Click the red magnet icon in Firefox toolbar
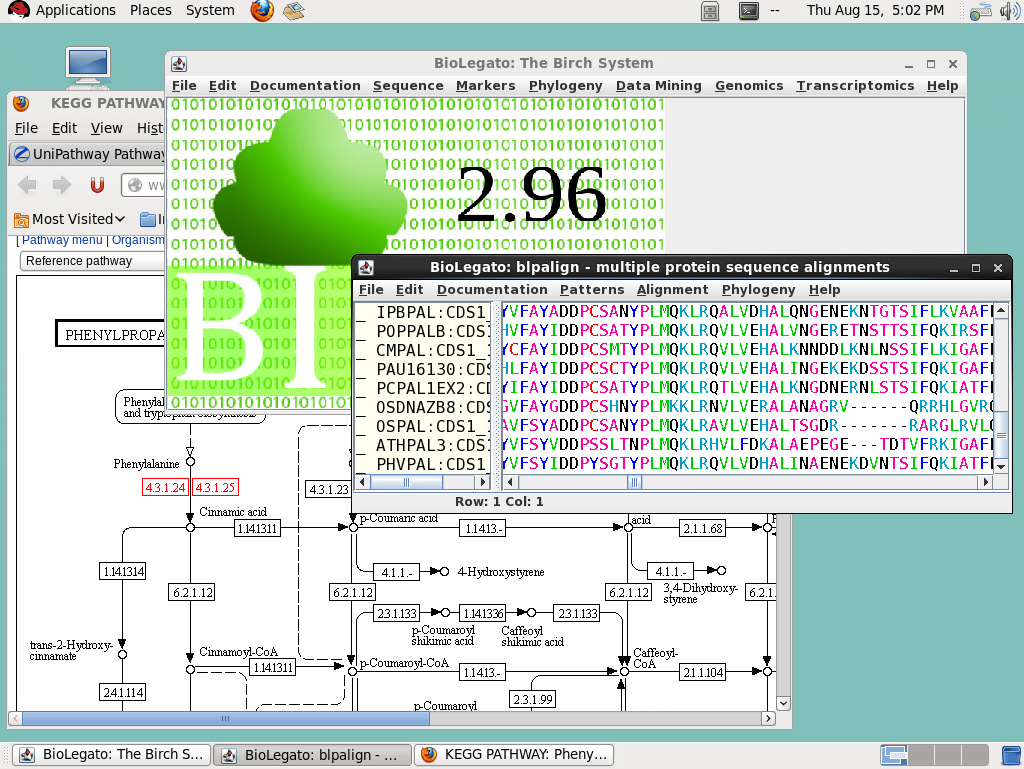The height and width of the screenshot is (769, 1024). click(97, 185)
